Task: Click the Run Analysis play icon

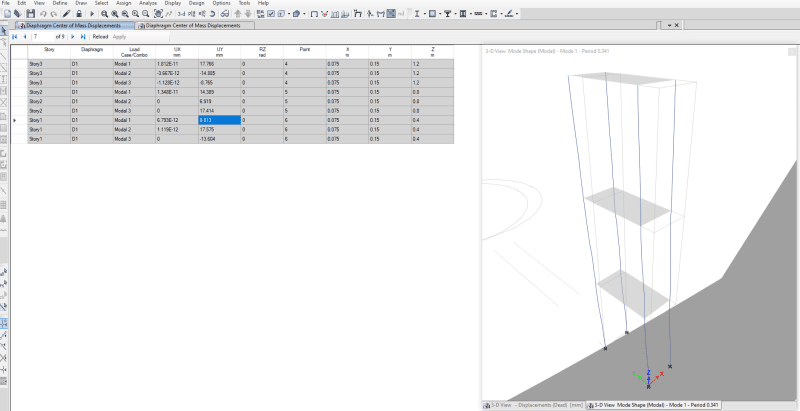Action: click(92, 14)
